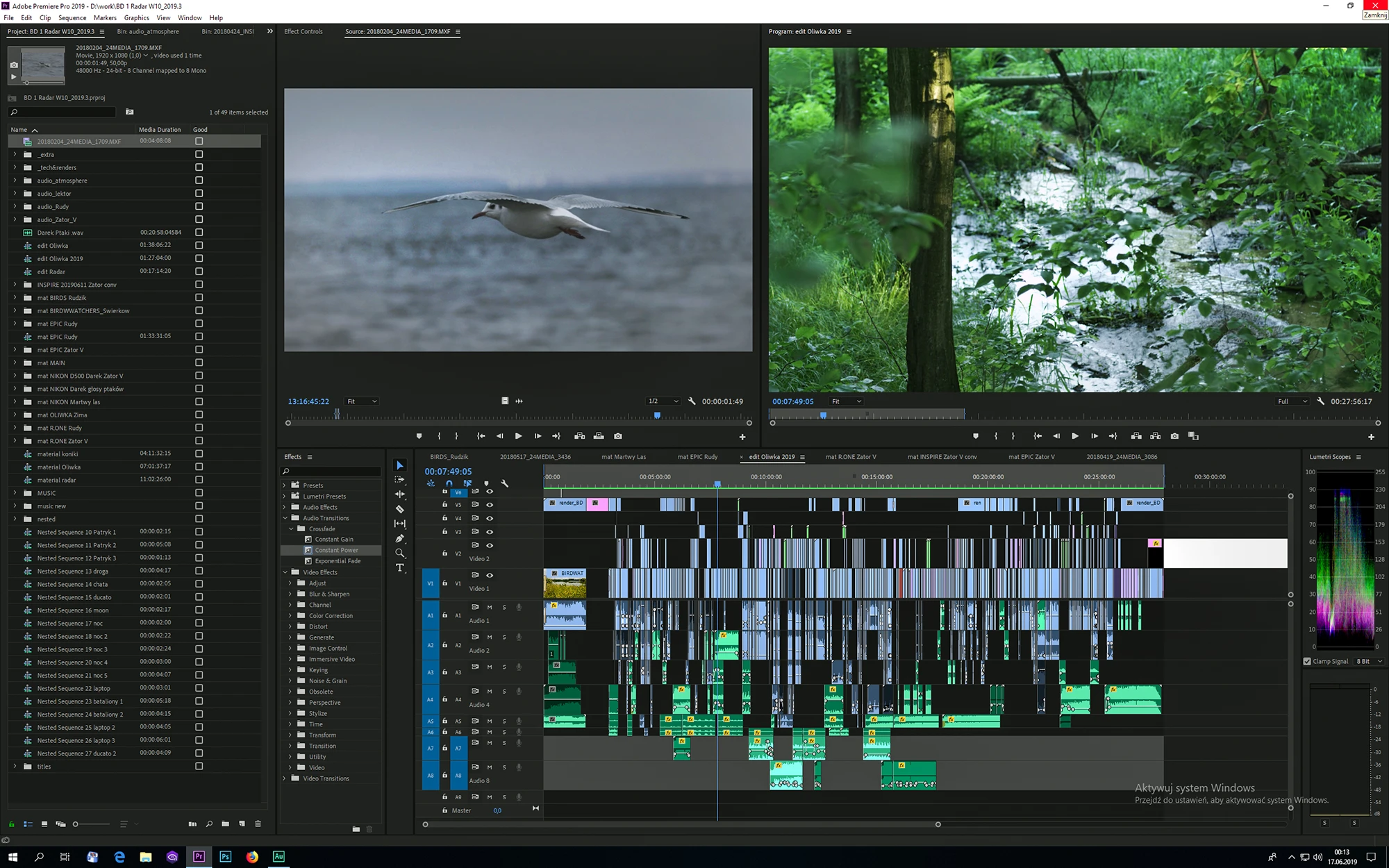The width and height of the screenshot is (1389, 868).
Task: Open timeline display settings wrench
Action: click(505, 483)
